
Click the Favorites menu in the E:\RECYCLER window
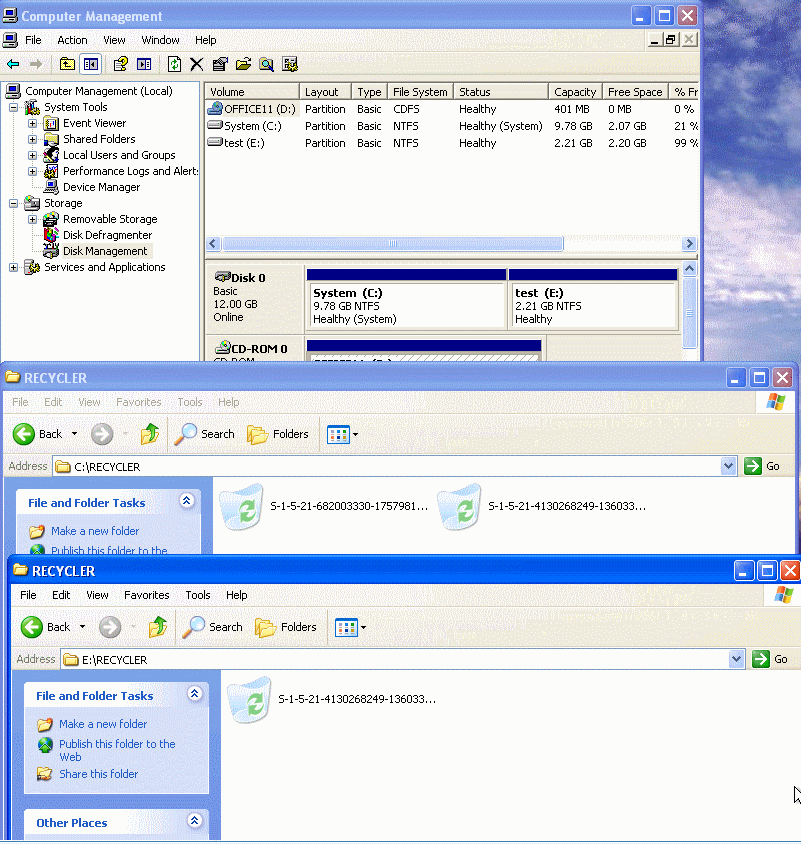[146, 595]
